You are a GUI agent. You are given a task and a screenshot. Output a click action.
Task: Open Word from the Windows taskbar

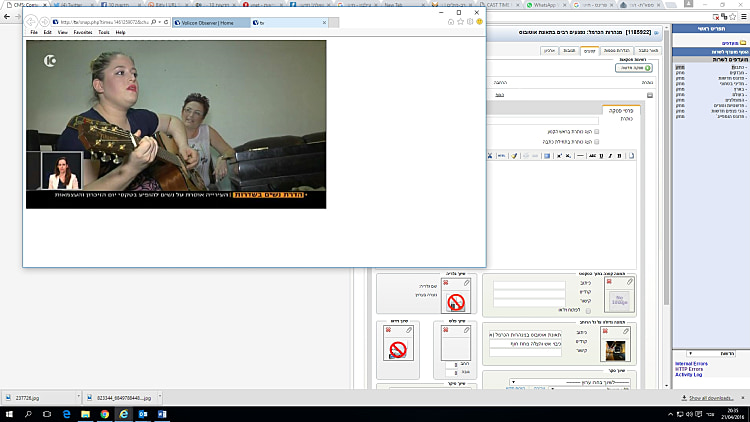(161, 413)
